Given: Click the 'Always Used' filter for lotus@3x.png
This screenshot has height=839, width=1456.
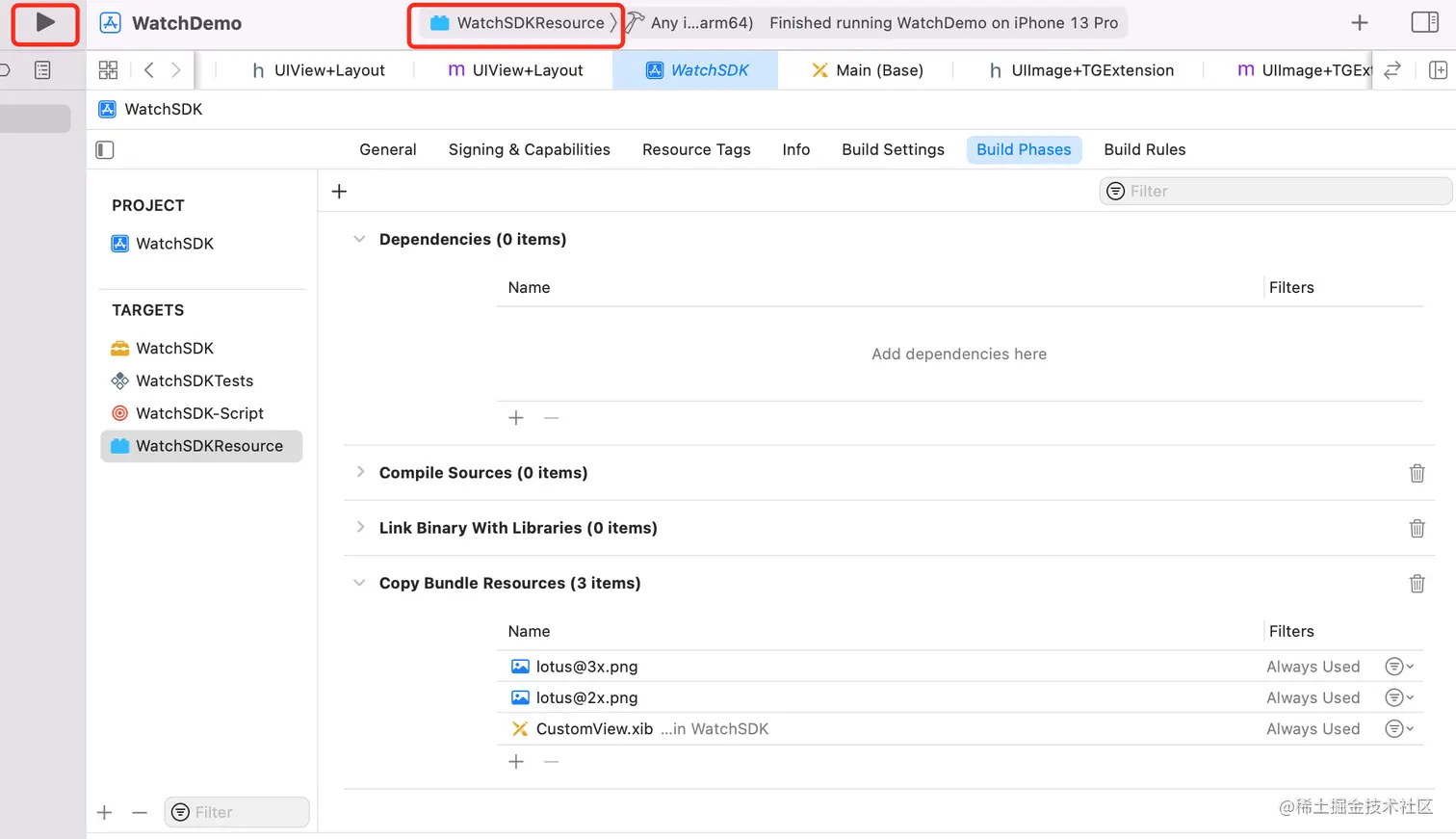Looking at the screenshot, I should coord(1313,667).
